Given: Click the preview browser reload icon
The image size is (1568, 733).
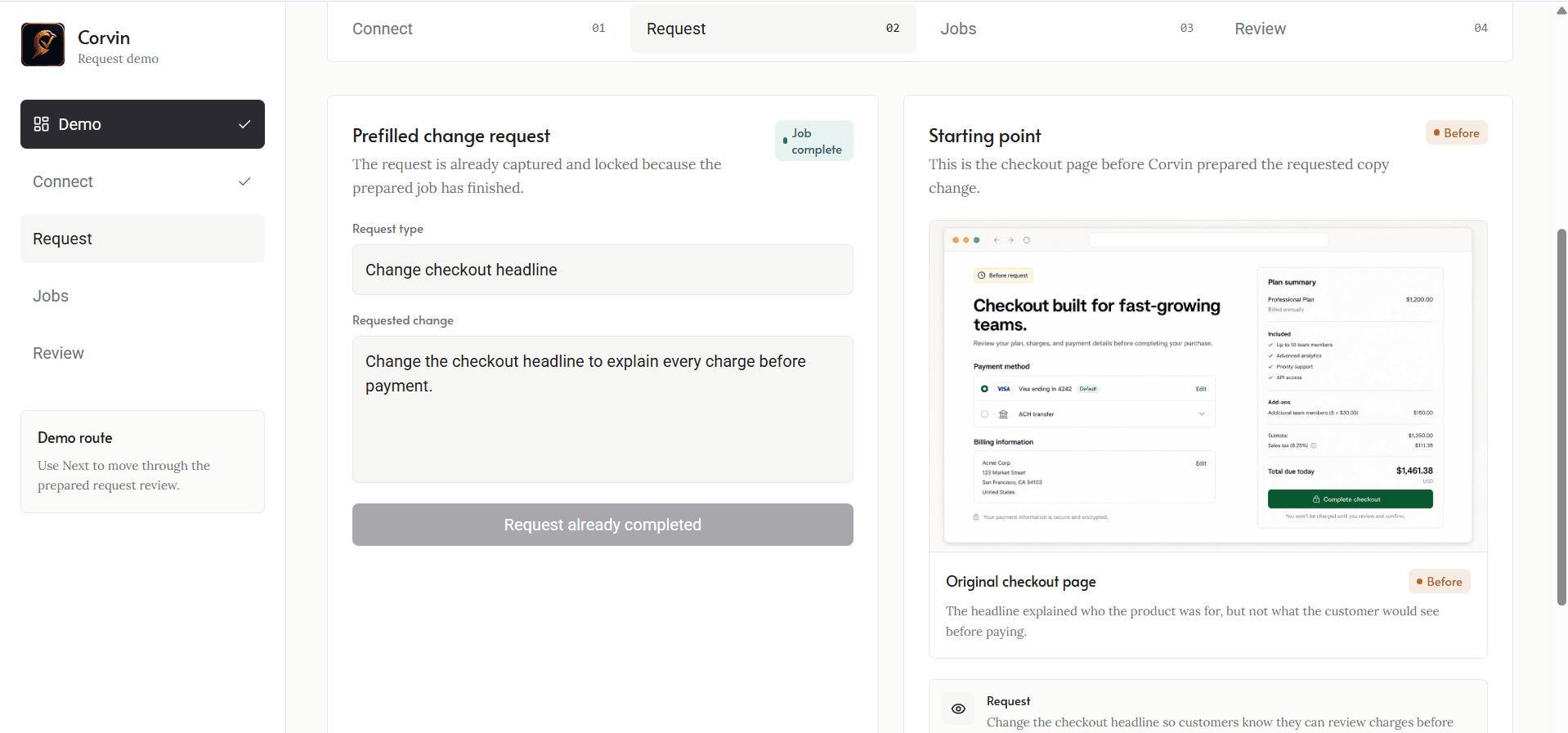Looking at the screenshot, I should pos(1027,240).
